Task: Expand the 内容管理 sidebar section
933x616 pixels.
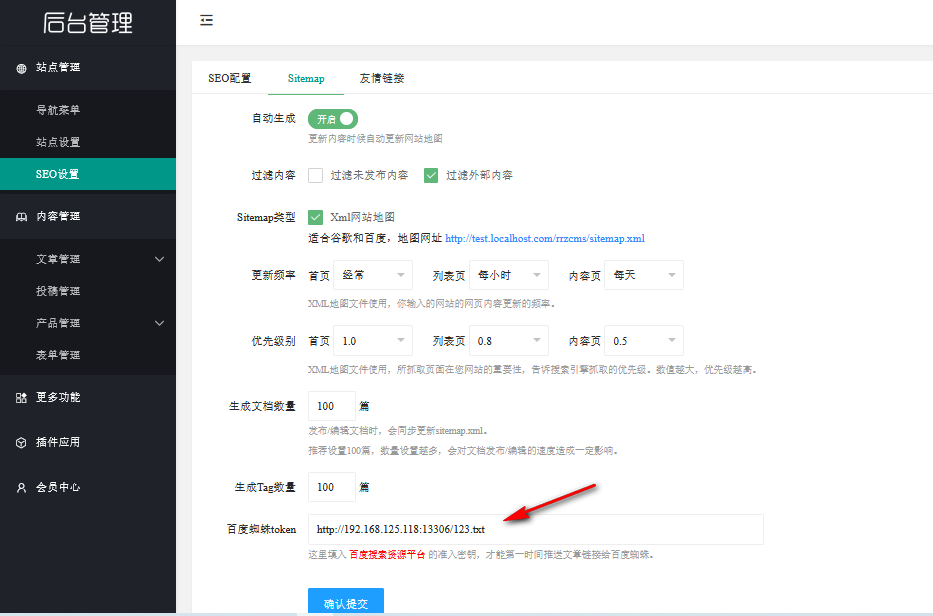Action: [88, 216]
